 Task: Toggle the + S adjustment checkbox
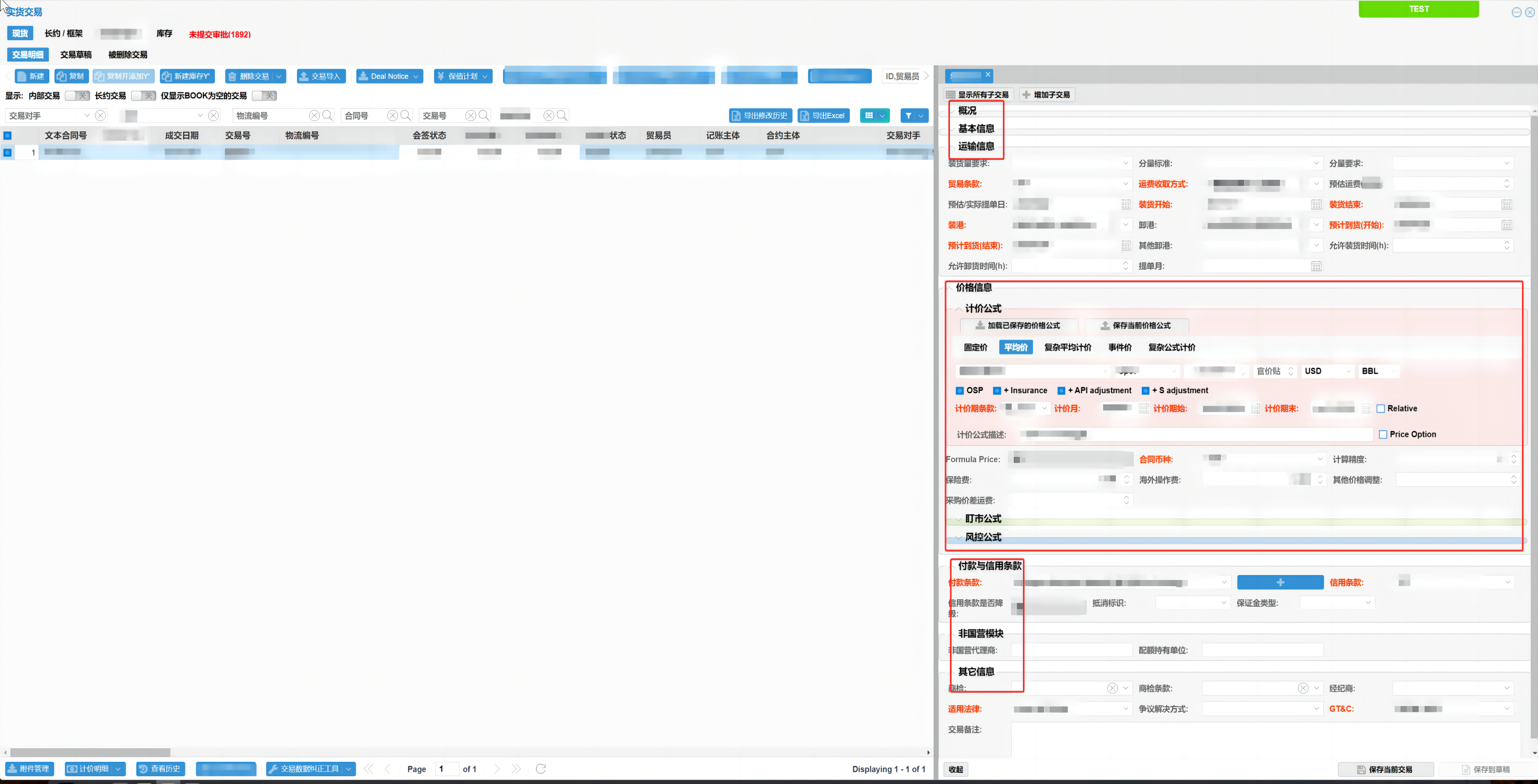(1146, 390)
